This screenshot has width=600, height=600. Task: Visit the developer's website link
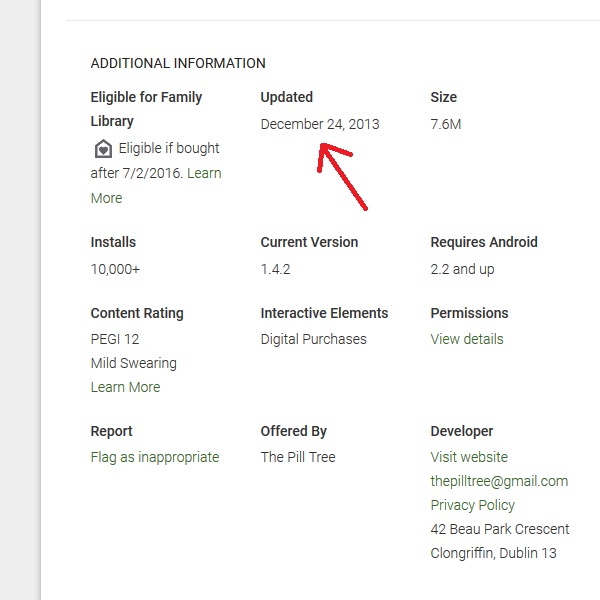469,457
